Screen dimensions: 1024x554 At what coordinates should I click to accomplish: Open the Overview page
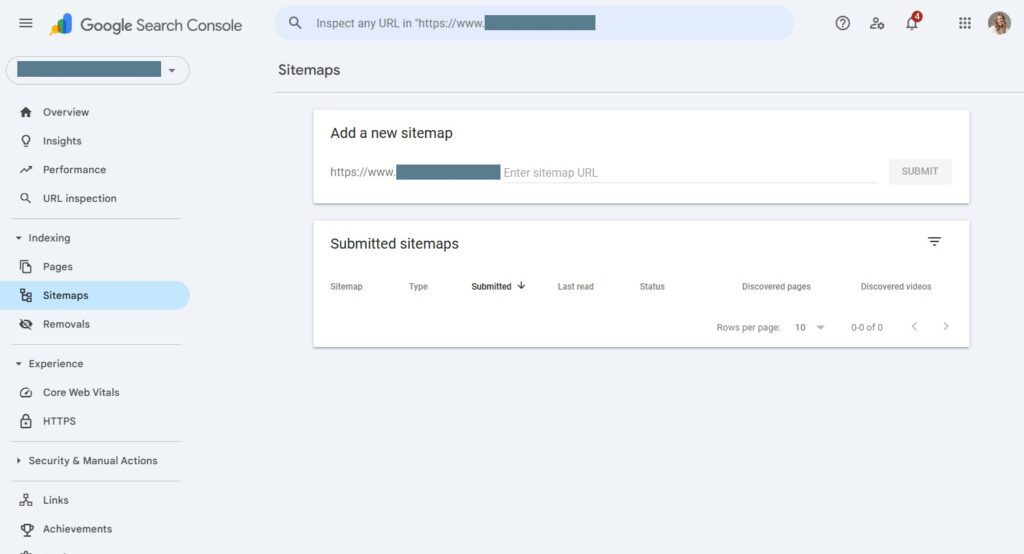(x=66, y=112)
